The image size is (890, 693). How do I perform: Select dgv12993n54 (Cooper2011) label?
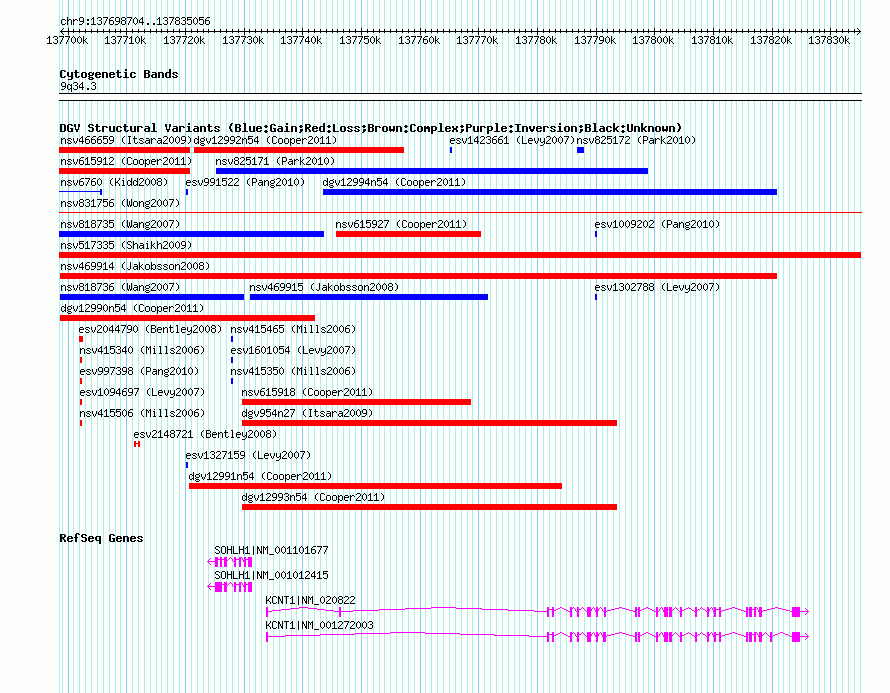coord(313,497)
